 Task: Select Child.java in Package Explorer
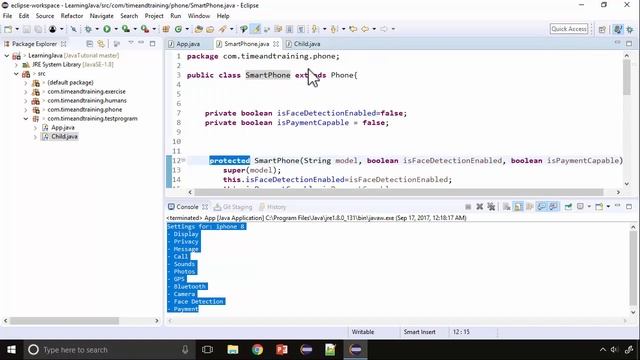(x=64, y=137)
